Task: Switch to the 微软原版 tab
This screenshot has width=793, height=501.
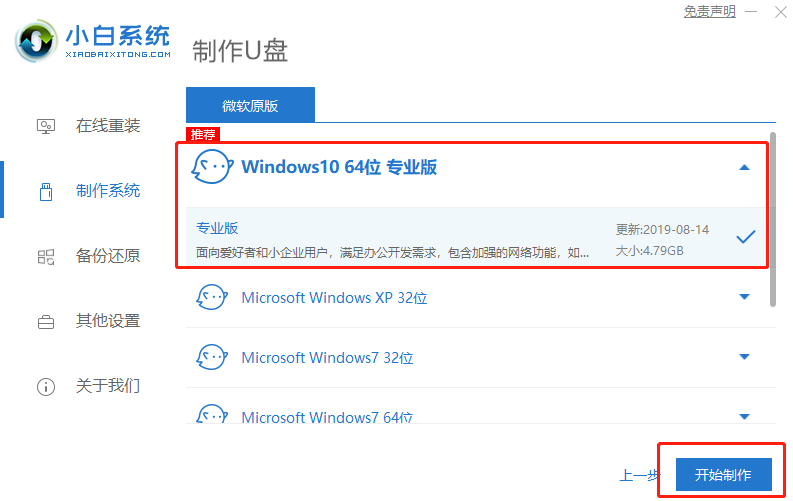Action: click(x=250, y=105)
